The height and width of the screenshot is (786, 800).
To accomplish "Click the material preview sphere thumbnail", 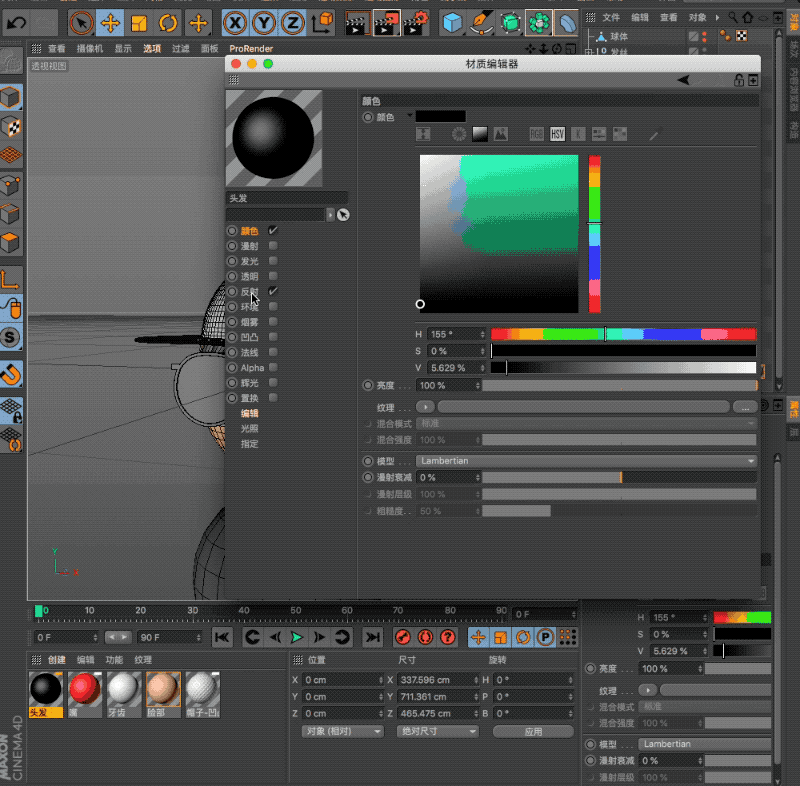I will (x=273, y=138).
